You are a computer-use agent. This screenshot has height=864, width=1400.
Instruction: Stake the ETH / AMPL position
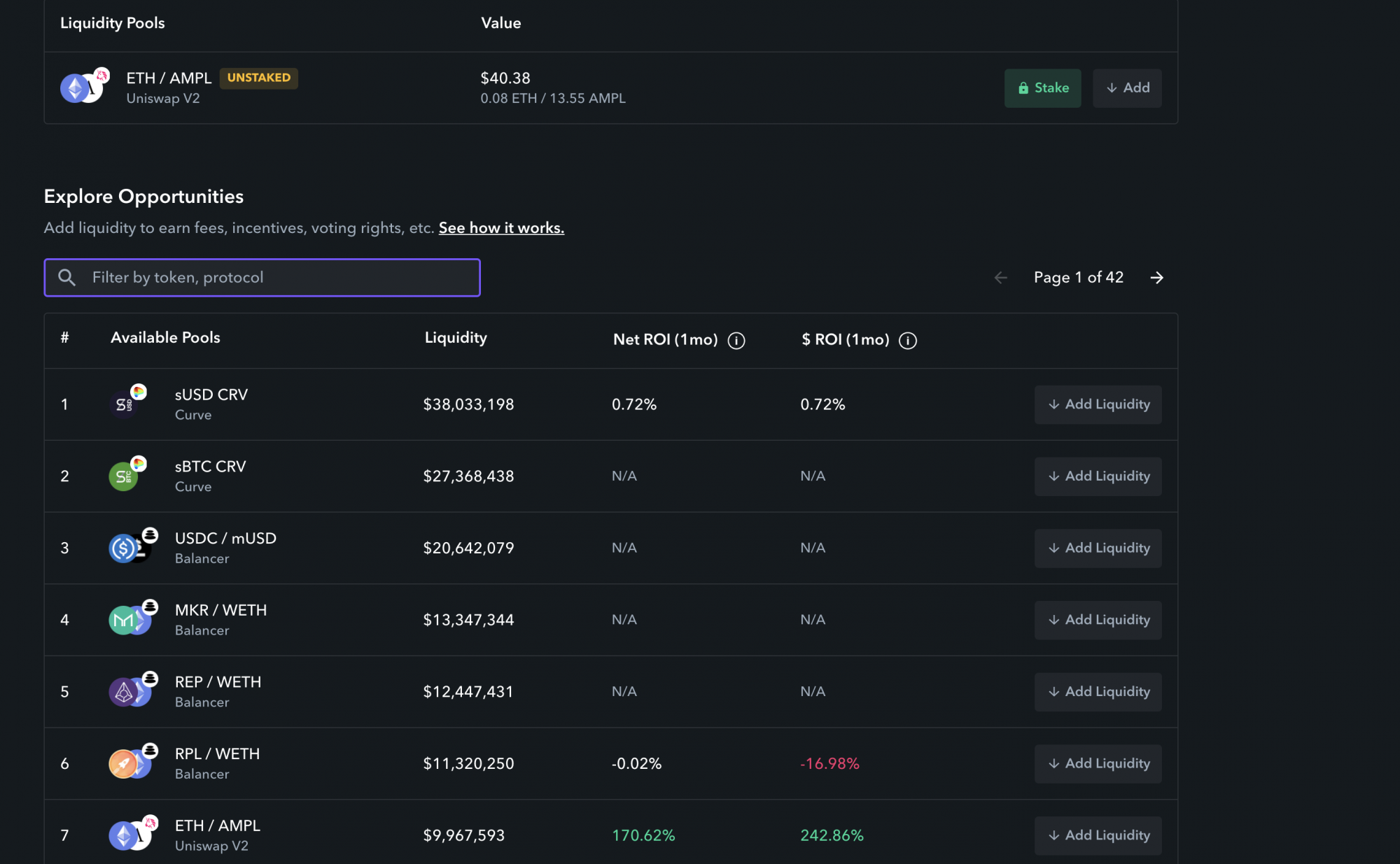1042,88
